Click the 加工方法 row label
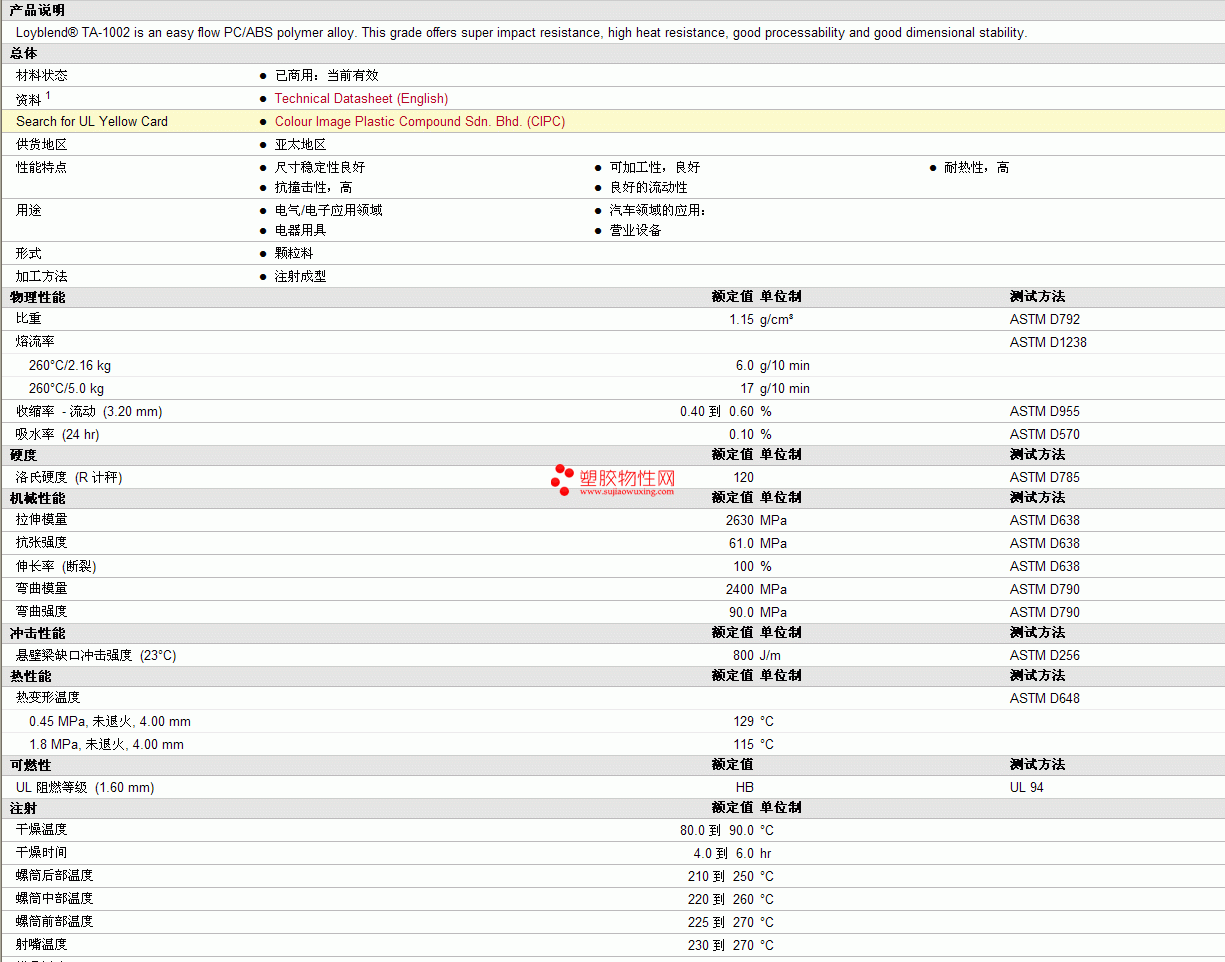 coord(42,276)
